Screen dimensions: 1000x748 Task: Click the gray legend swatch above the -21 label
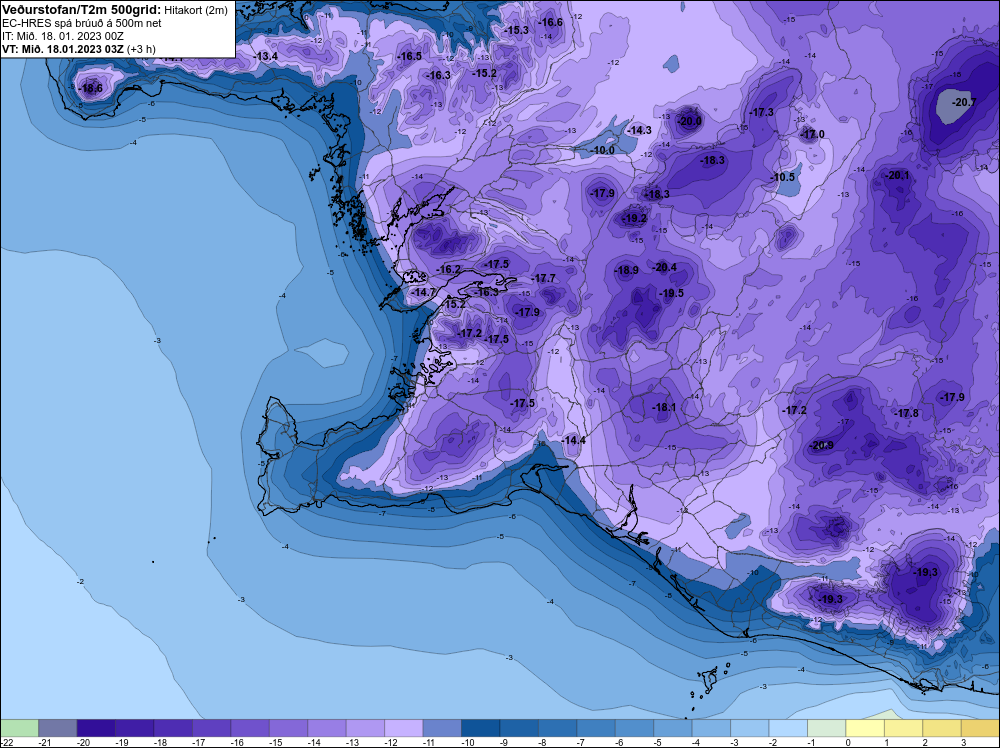57,728
